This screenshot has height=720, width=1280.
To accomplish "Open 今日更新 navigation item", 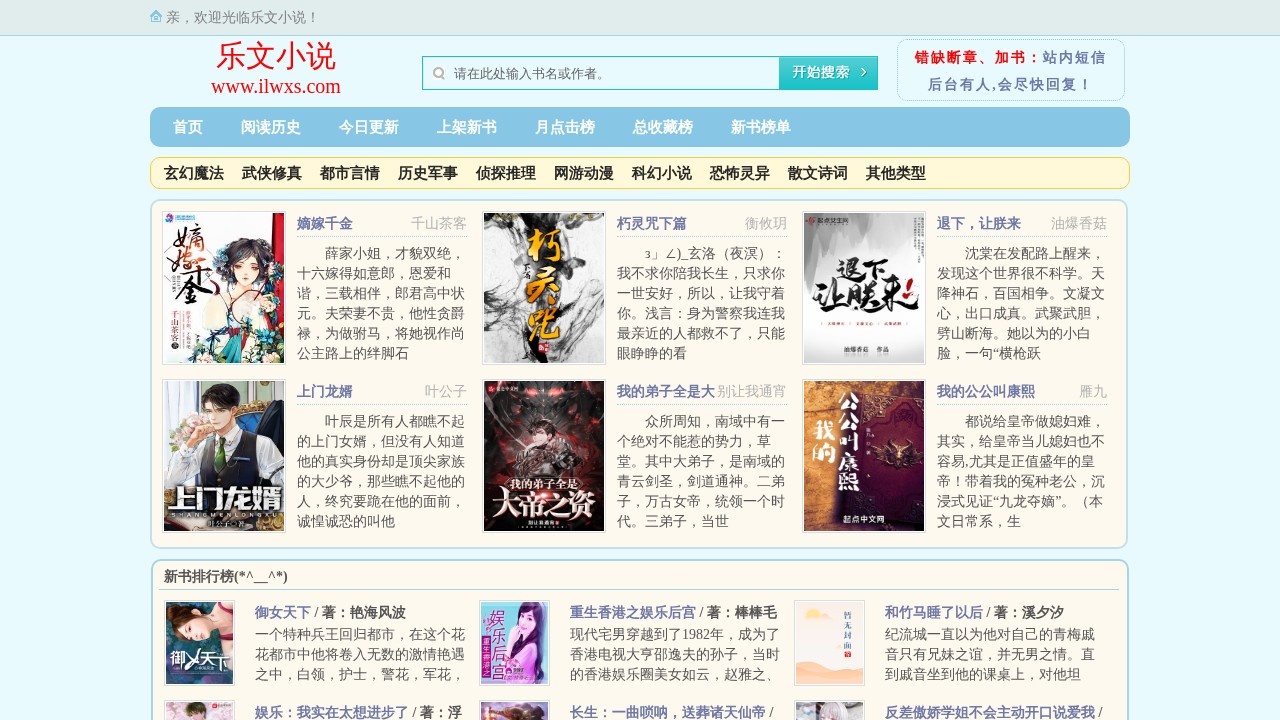I will point(369,127).
